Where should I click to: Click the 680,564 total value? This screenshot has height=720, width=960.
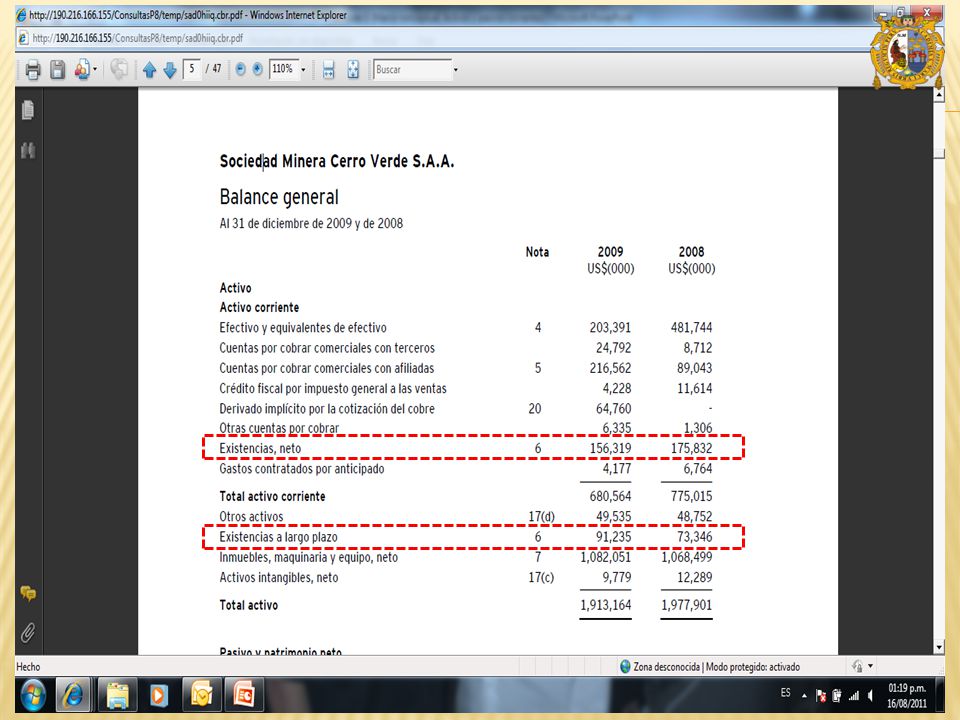[x=610, y=497]
